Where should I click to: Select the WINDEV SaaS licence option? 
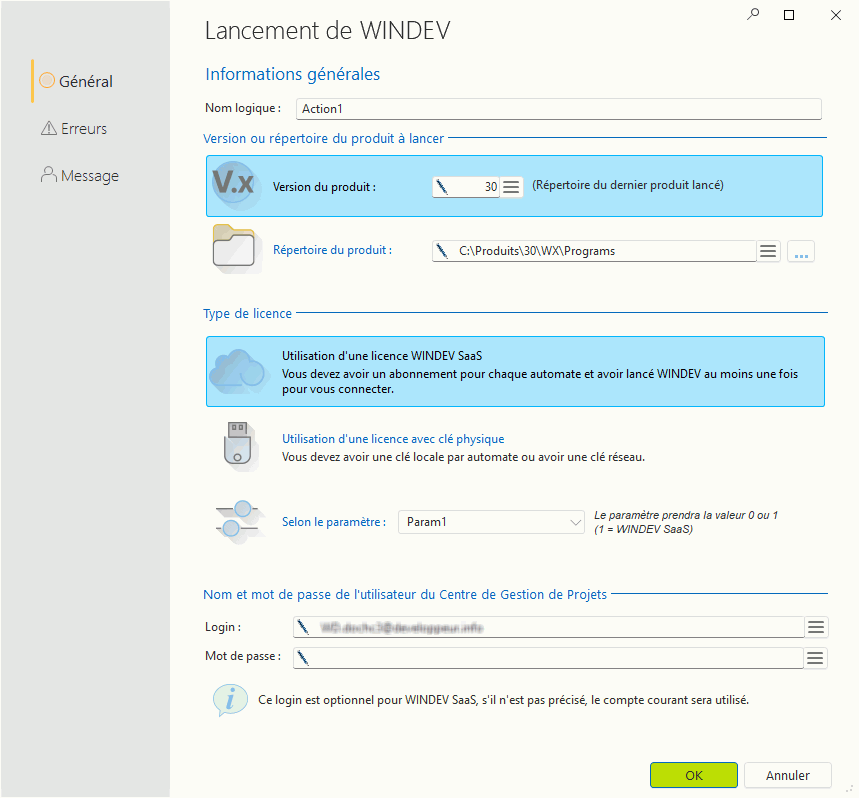[515, 371]
